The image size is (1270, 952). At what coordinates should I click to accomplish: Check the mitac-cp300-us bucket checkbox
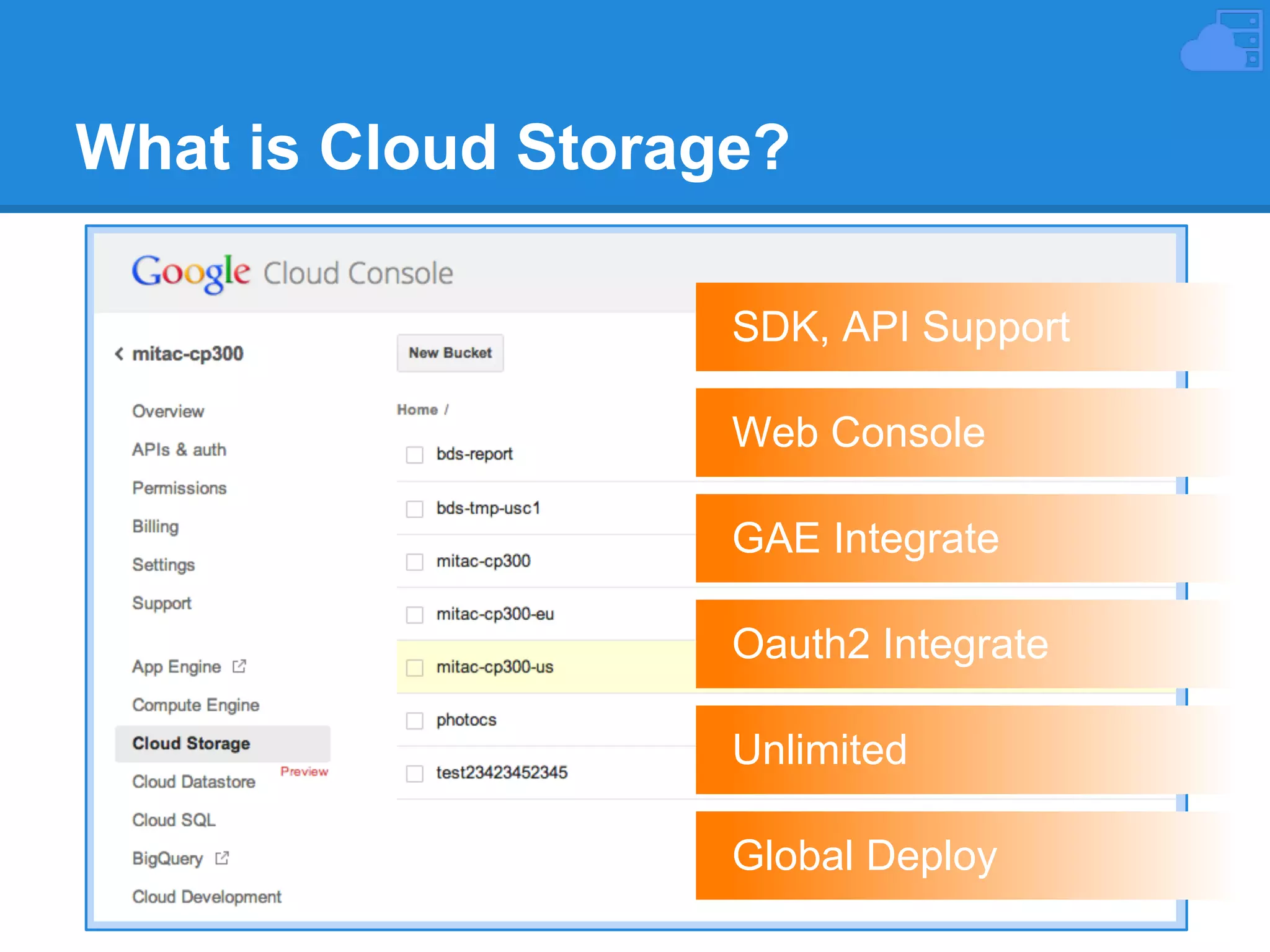[x=414, y=668]
